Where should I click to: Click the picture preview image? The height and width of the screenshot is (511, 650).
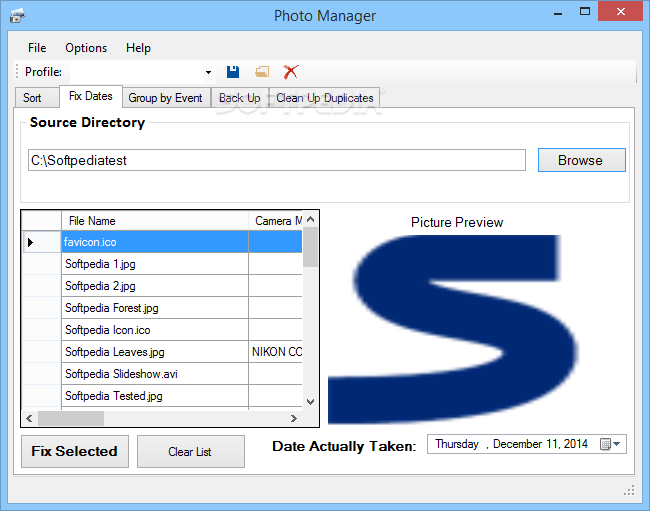coord(454,329)
